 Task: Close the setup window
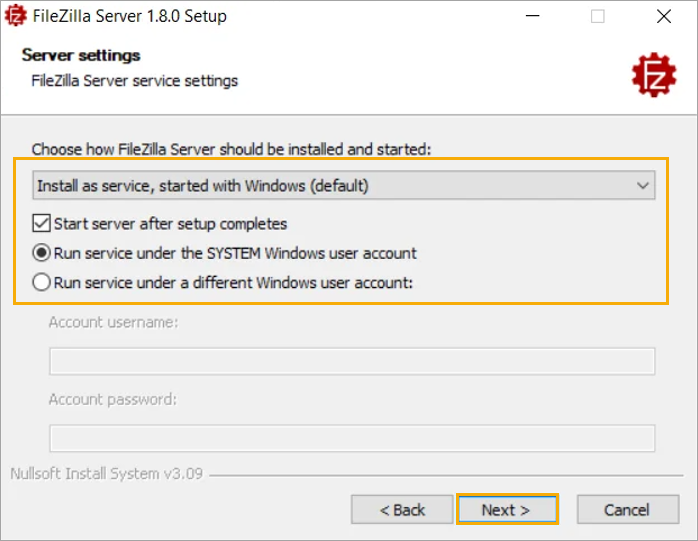pos(664,16)
